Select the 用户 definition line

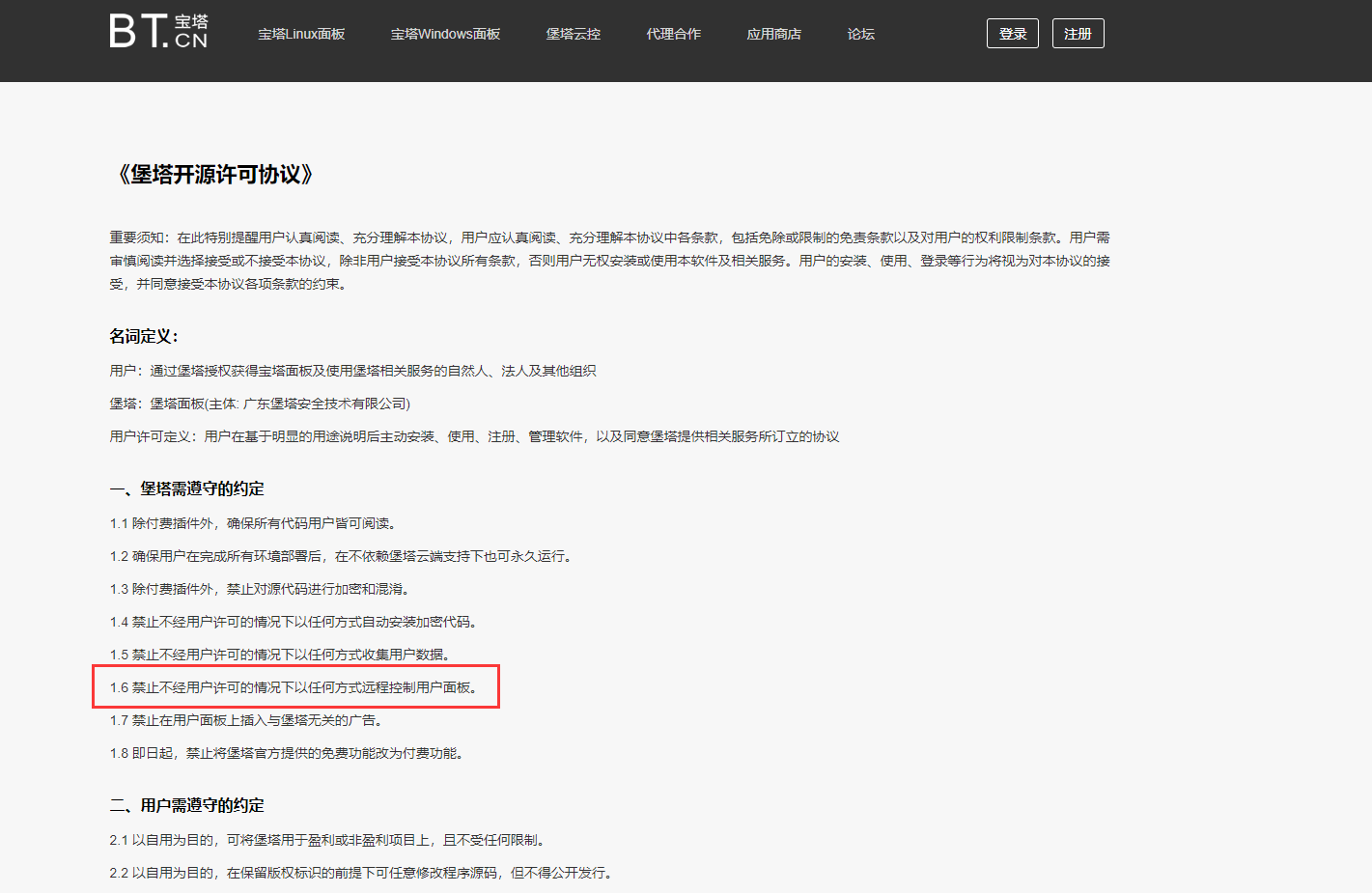[x=352, y=371]
